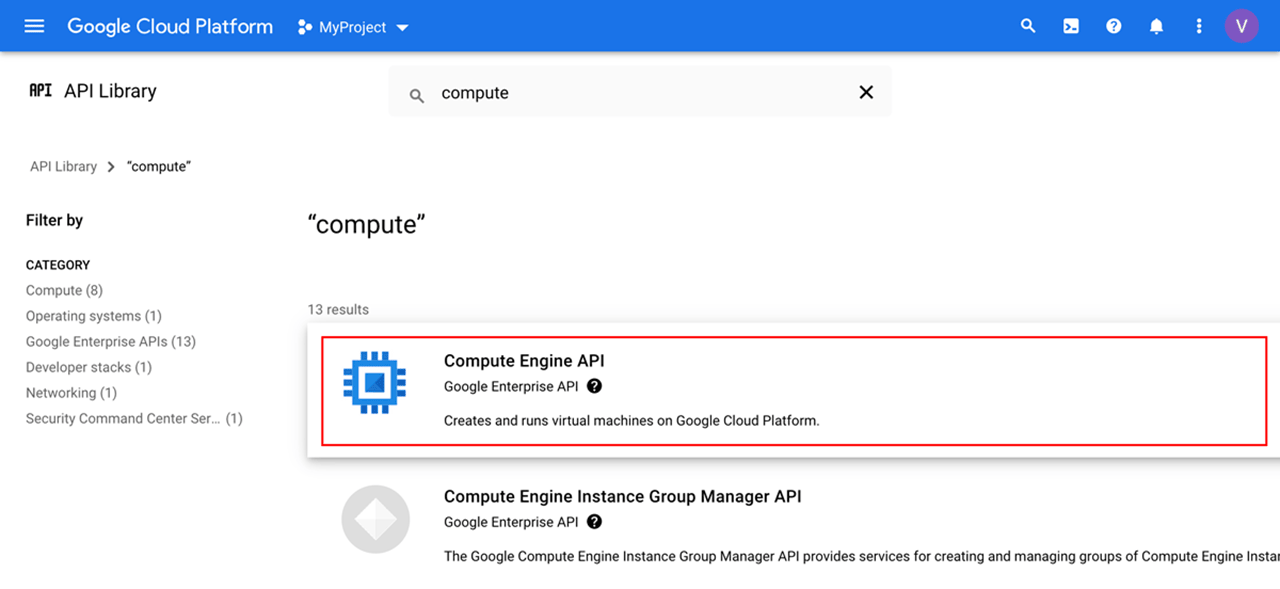Click the magnifier icon inside the search box
The height and width of the screenshot is (589, 1280).
(417, 95)
